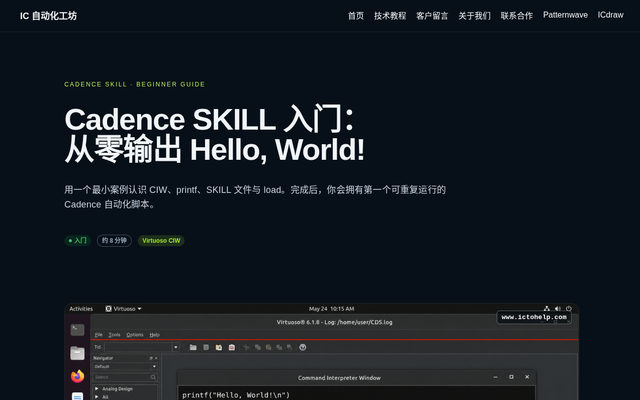Expand the toolbar input history dropdown arrow

pyautogui.click(x=176, y=347)
